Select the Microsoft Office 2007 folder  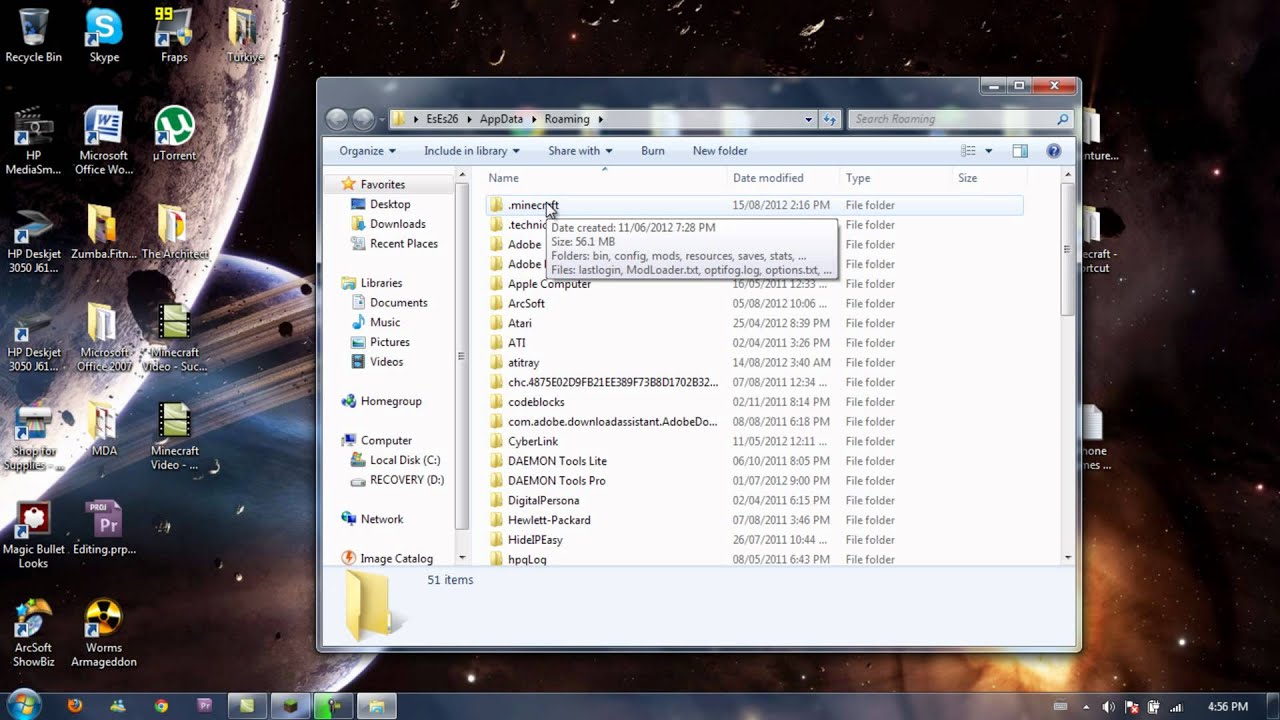point(104,337)
